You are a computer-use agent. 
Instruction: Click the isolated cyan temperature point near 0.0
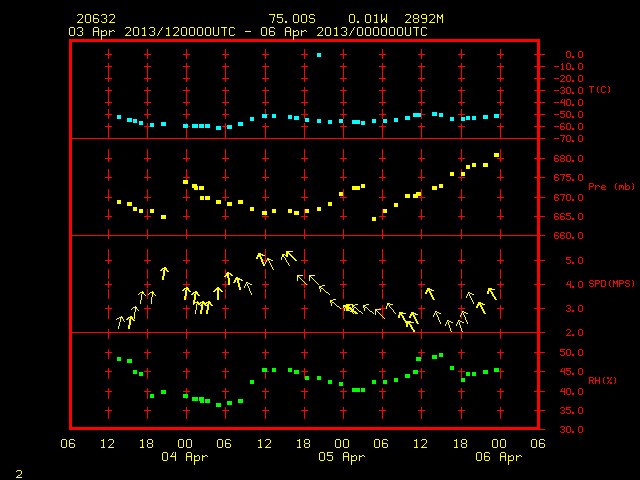pyautogui.click(x=319, y=55)
